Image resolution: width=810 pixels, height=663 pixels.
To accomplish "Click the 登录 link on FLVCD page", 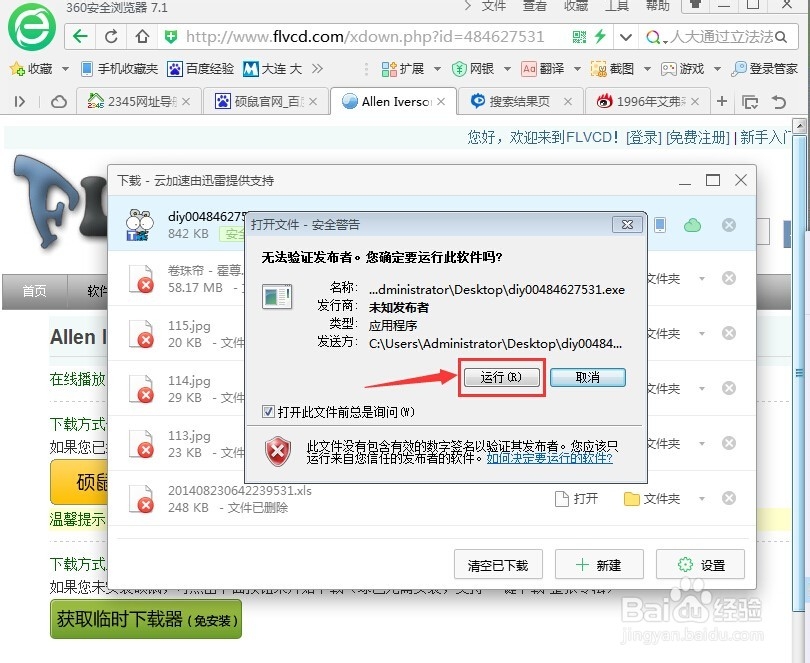I will [x=643, y=137].
